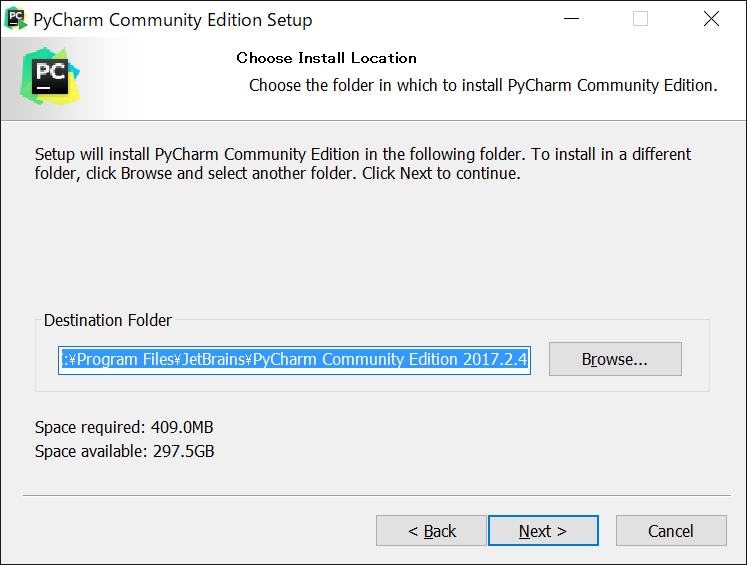Go back with the Back button
The height and width of the screenshot is (565, 747).
431,530
